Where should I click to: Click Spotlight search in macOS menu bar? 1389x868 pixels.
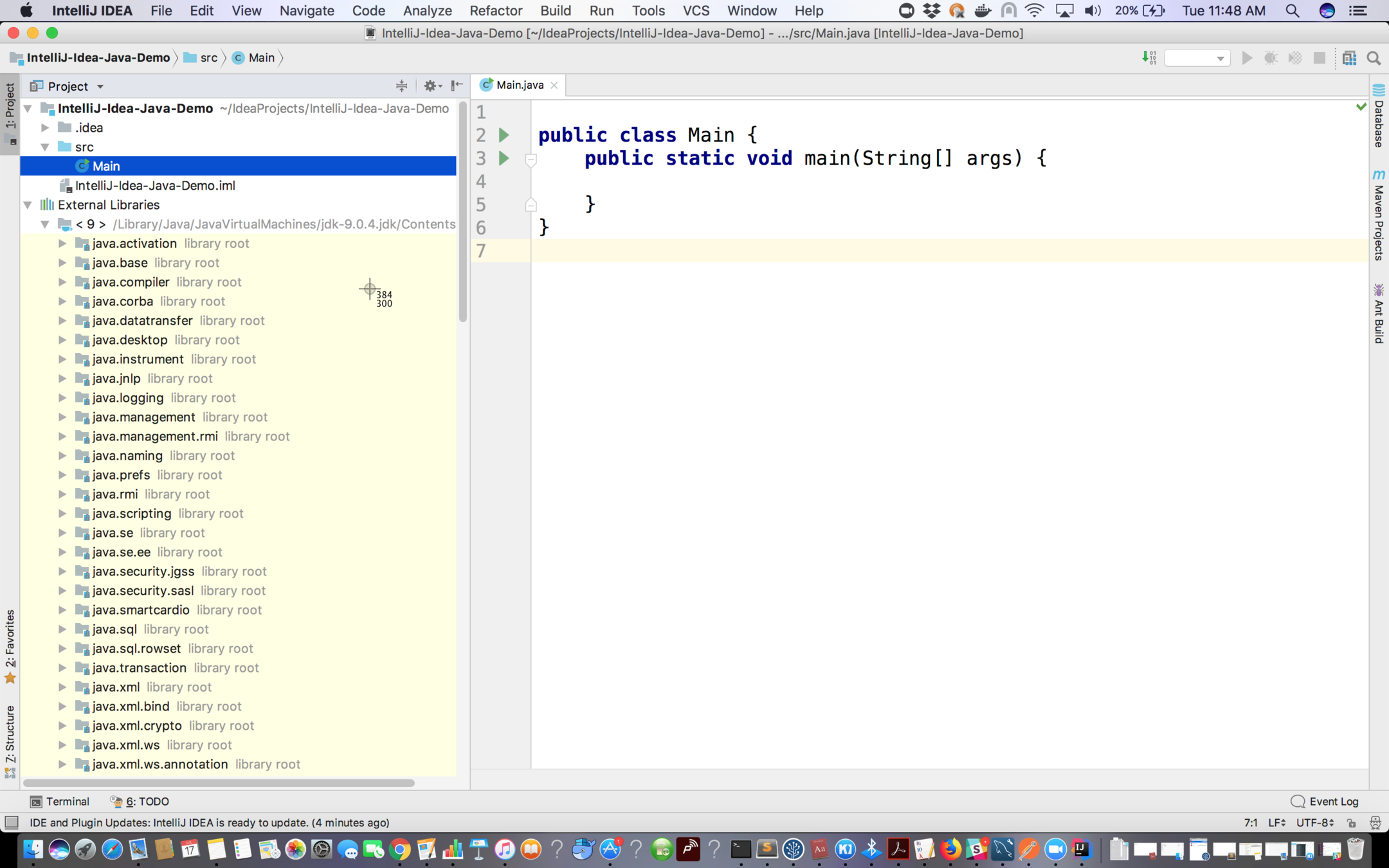[x=1292, y=10]
